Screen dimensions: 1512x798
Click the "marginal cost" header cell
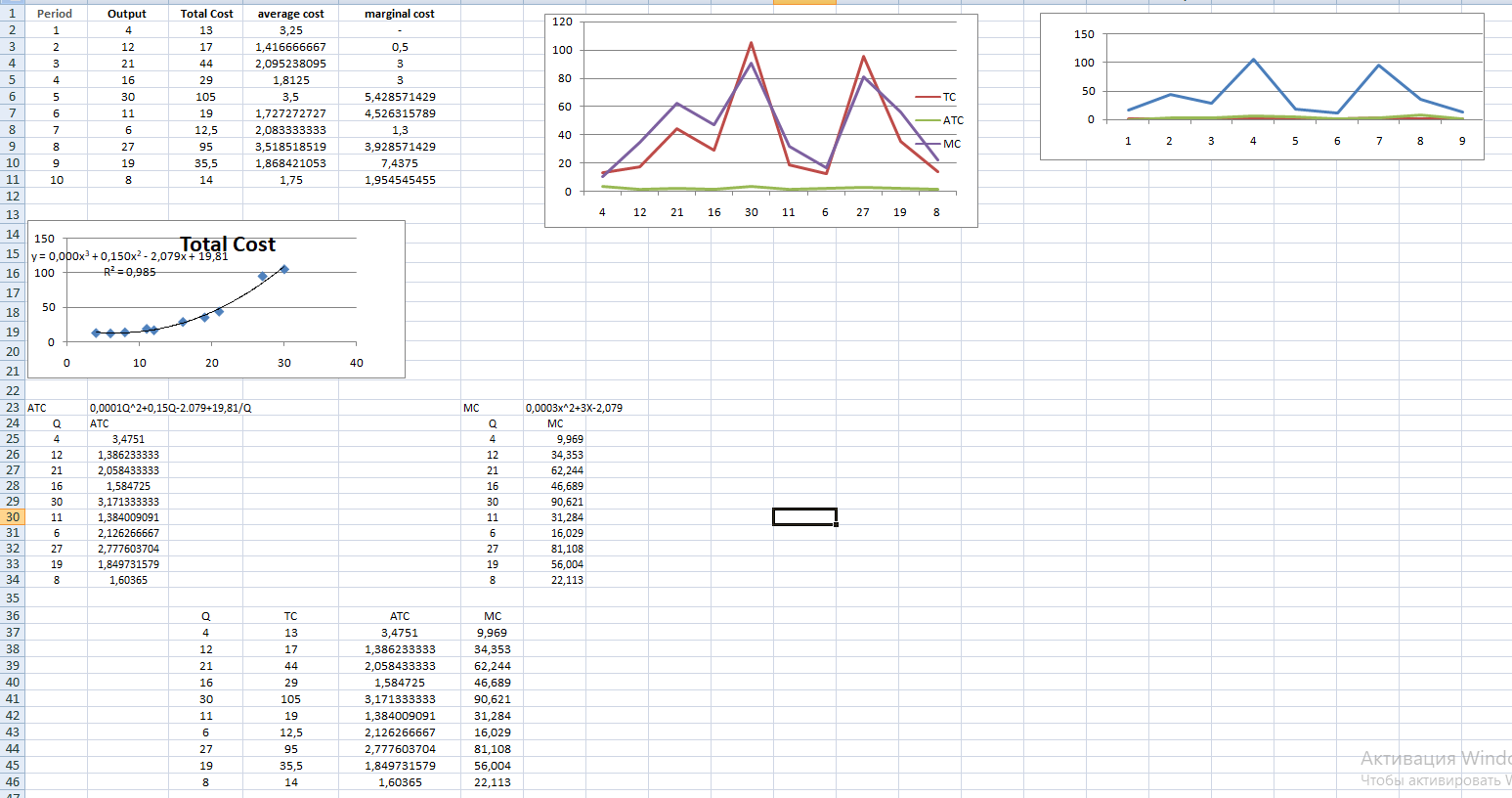[399, 14]
